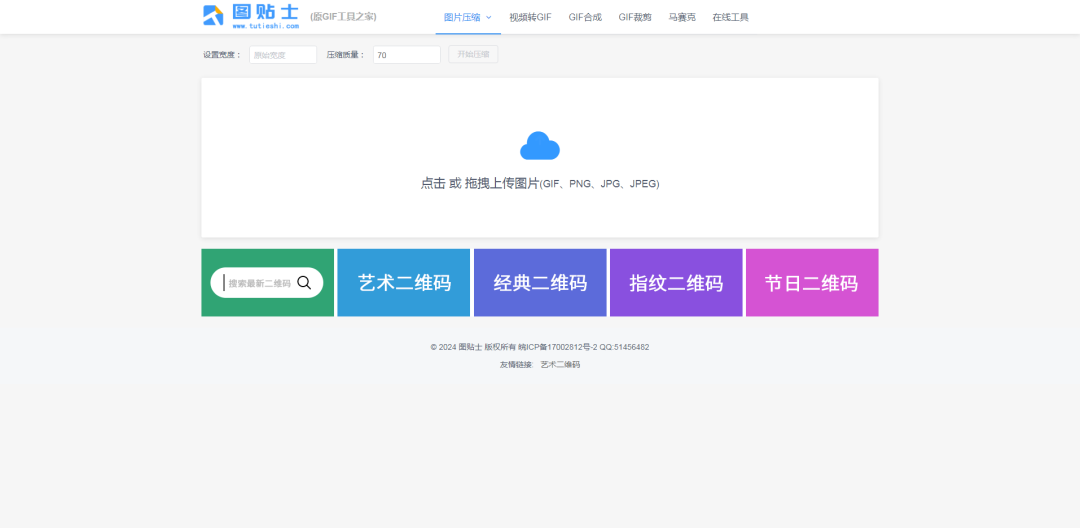Screen dimensions: 1080x528
Task: Click the cloud upload icon
Action: tap(539, 146)
